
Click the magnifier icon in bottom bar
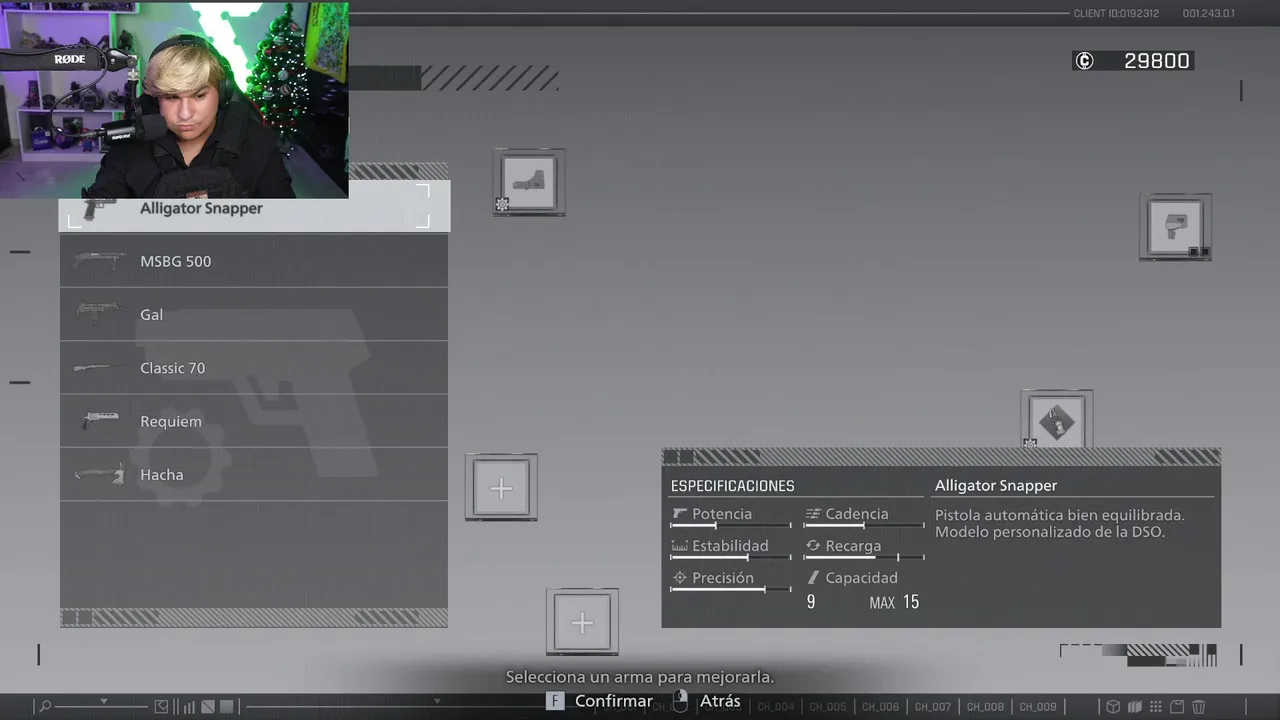[x=44, y=707]
